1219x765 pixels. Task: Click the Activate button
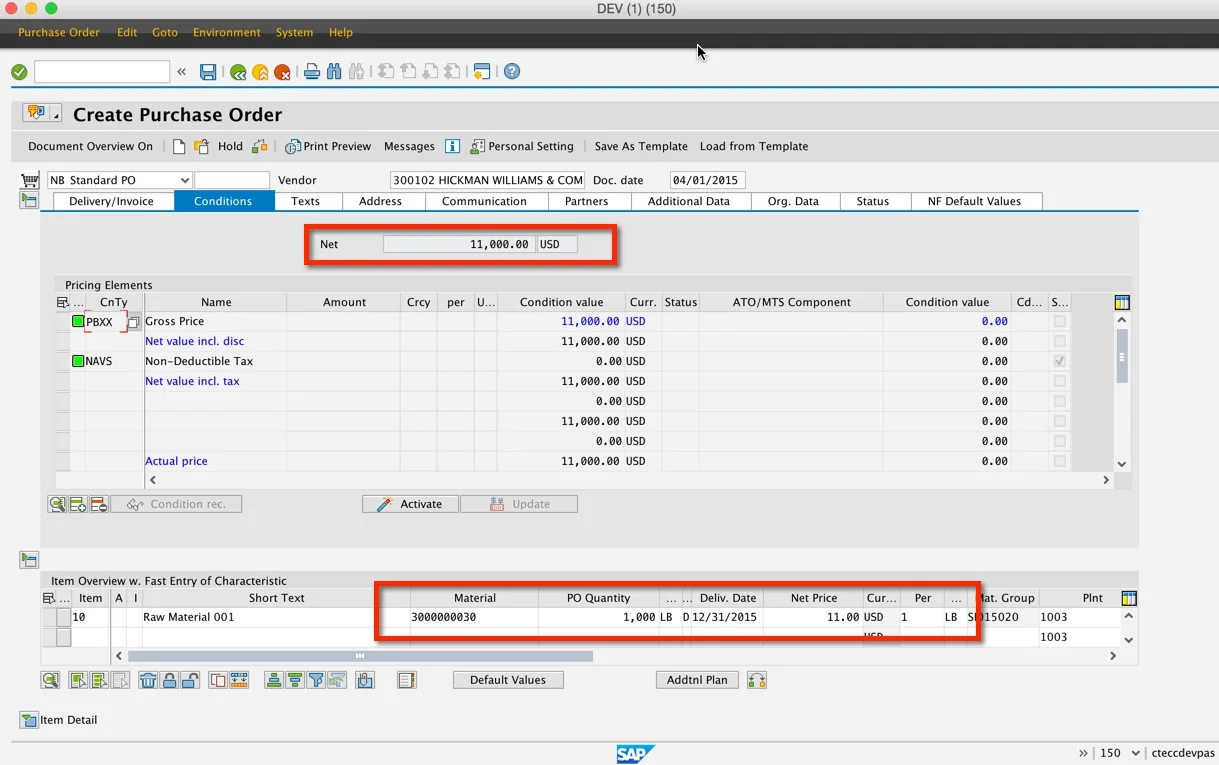410,504
